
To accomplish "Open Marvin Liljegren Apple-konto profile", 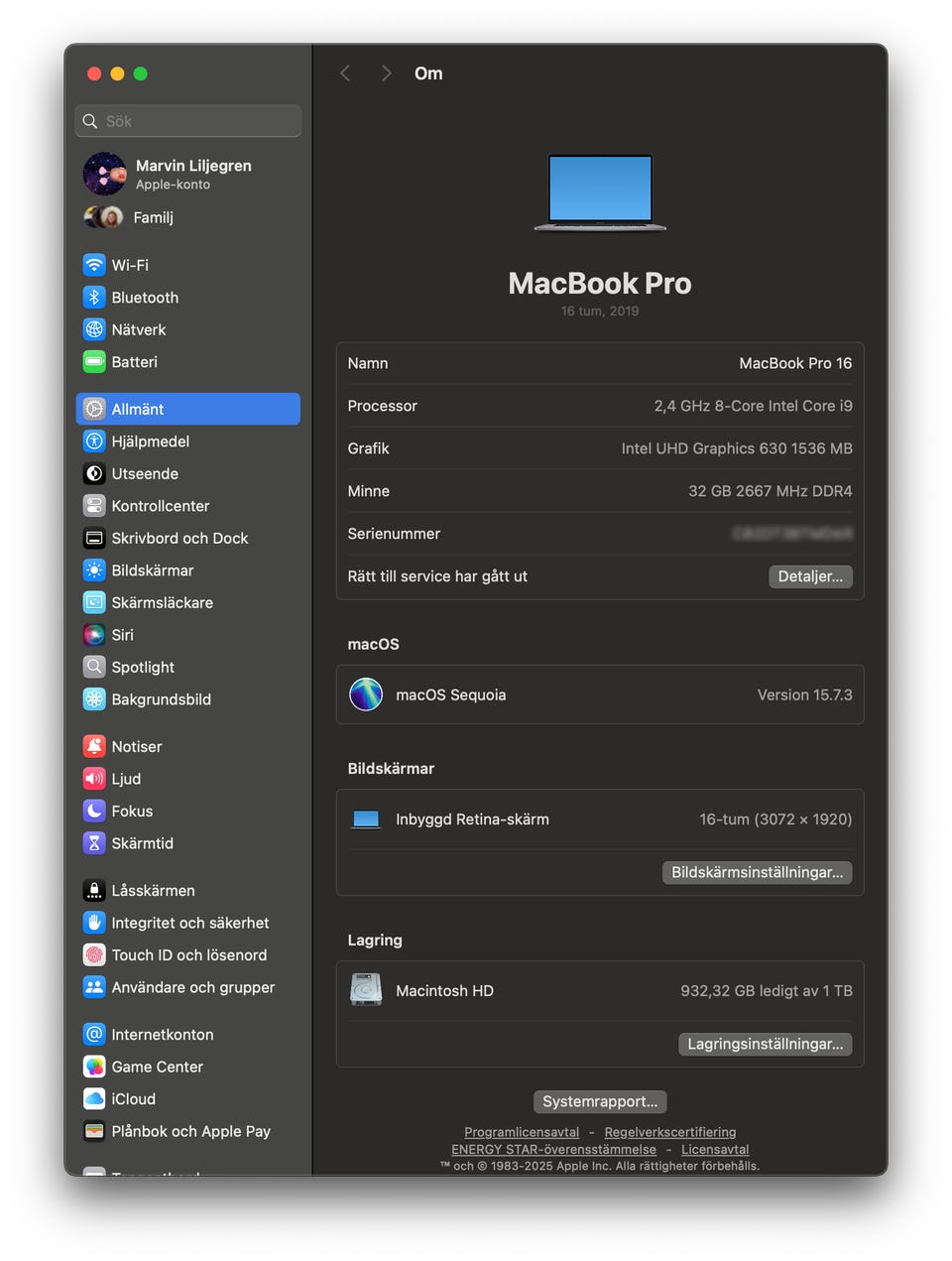I will (188, 174).
